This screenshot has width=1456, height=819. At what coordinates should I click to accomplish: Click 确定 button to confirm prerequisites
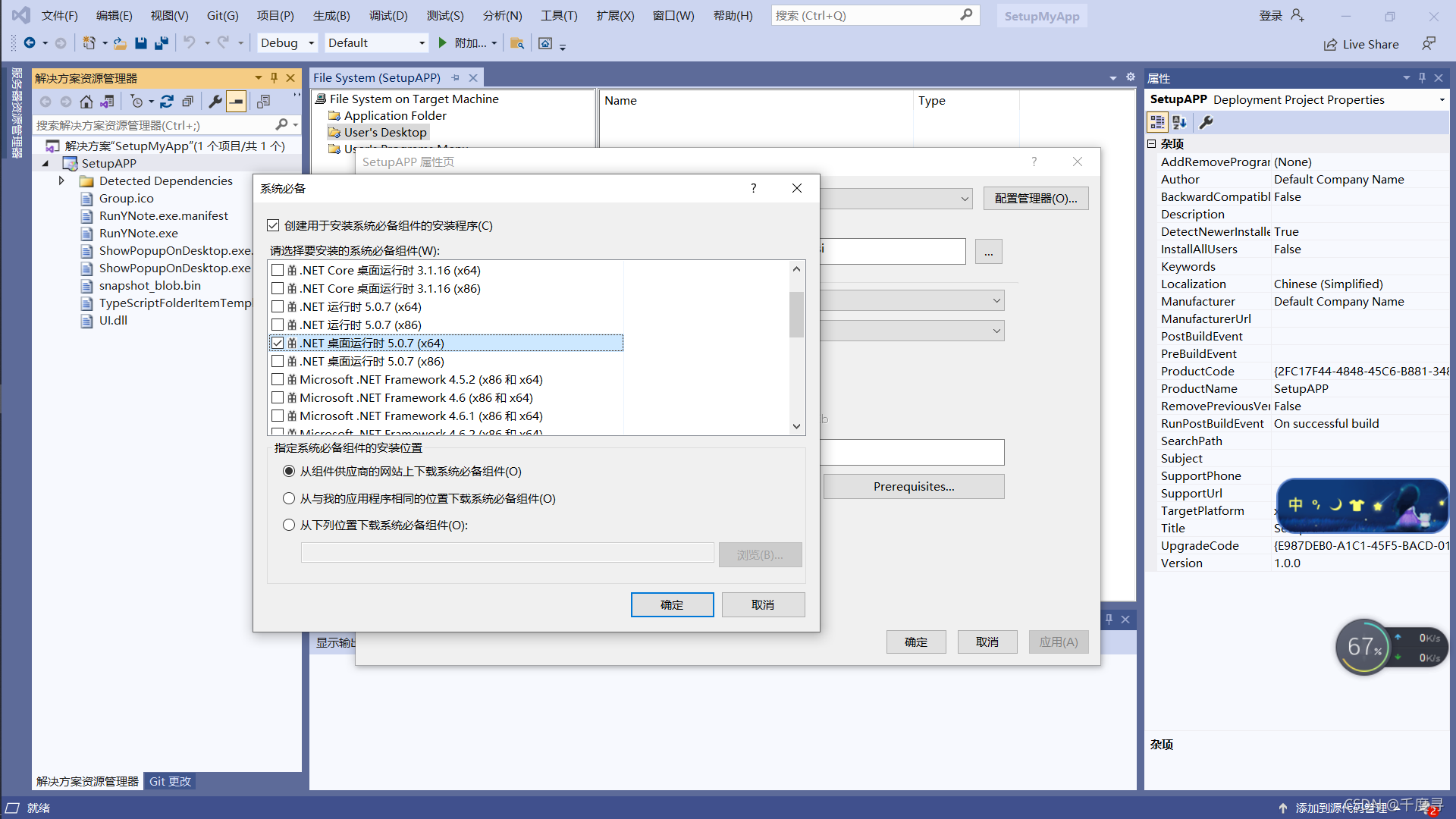coord(672,604)
